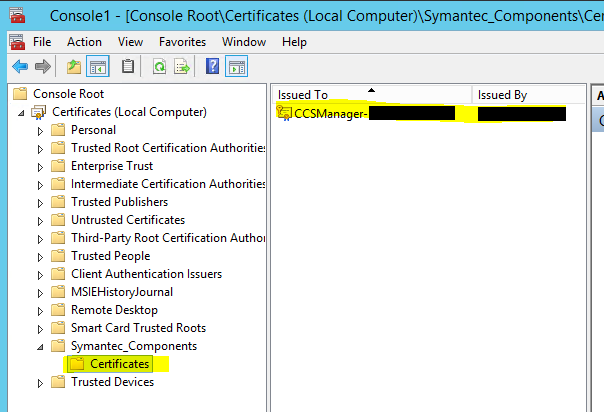Click the Refresh toolbar icon
This screenshot has width=604, height=412.
159,67
